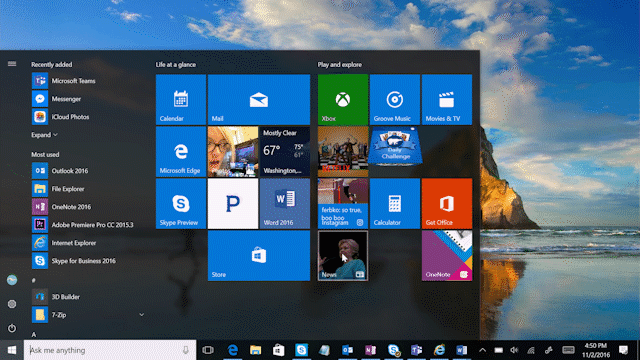The height and width of the screenshot is (360, 640).
Task: Open the photo tile beside Microsoft Edge
Action: (233, 151)
